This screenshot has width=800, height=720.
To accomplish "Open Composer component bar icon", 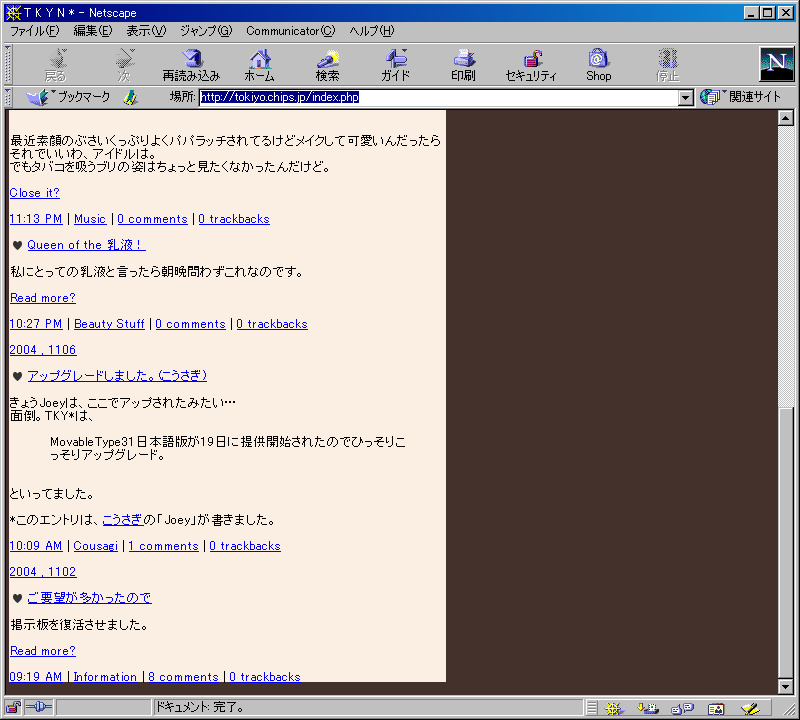I will (750, 708).
